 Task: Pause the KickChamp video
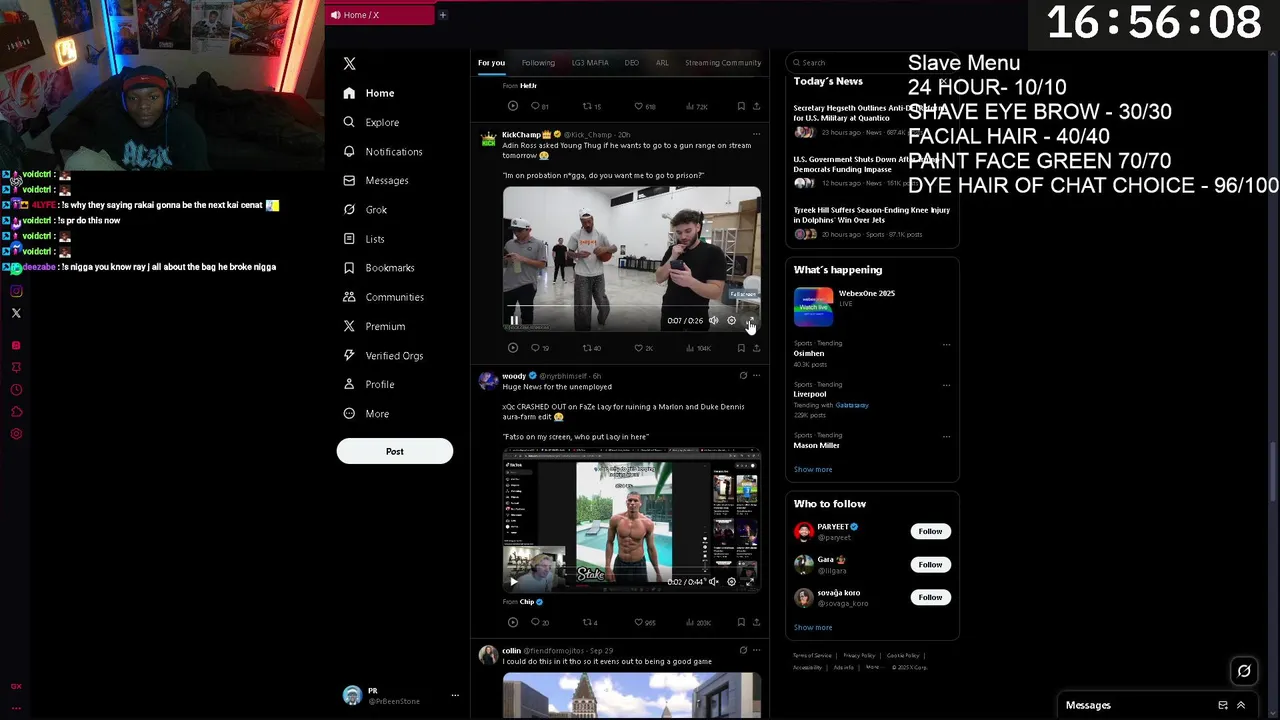pyautogui.click(x=514, y=320)
